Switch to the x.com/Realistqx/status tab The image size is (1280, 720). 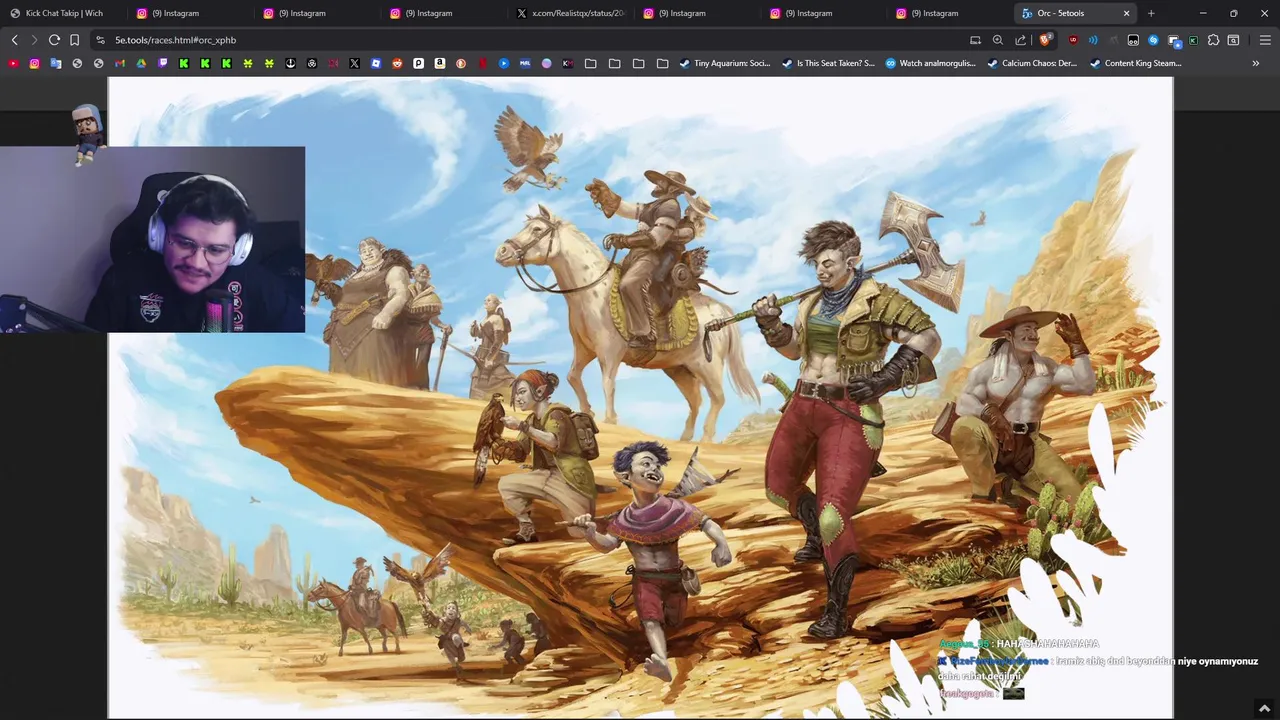point(569,13)
